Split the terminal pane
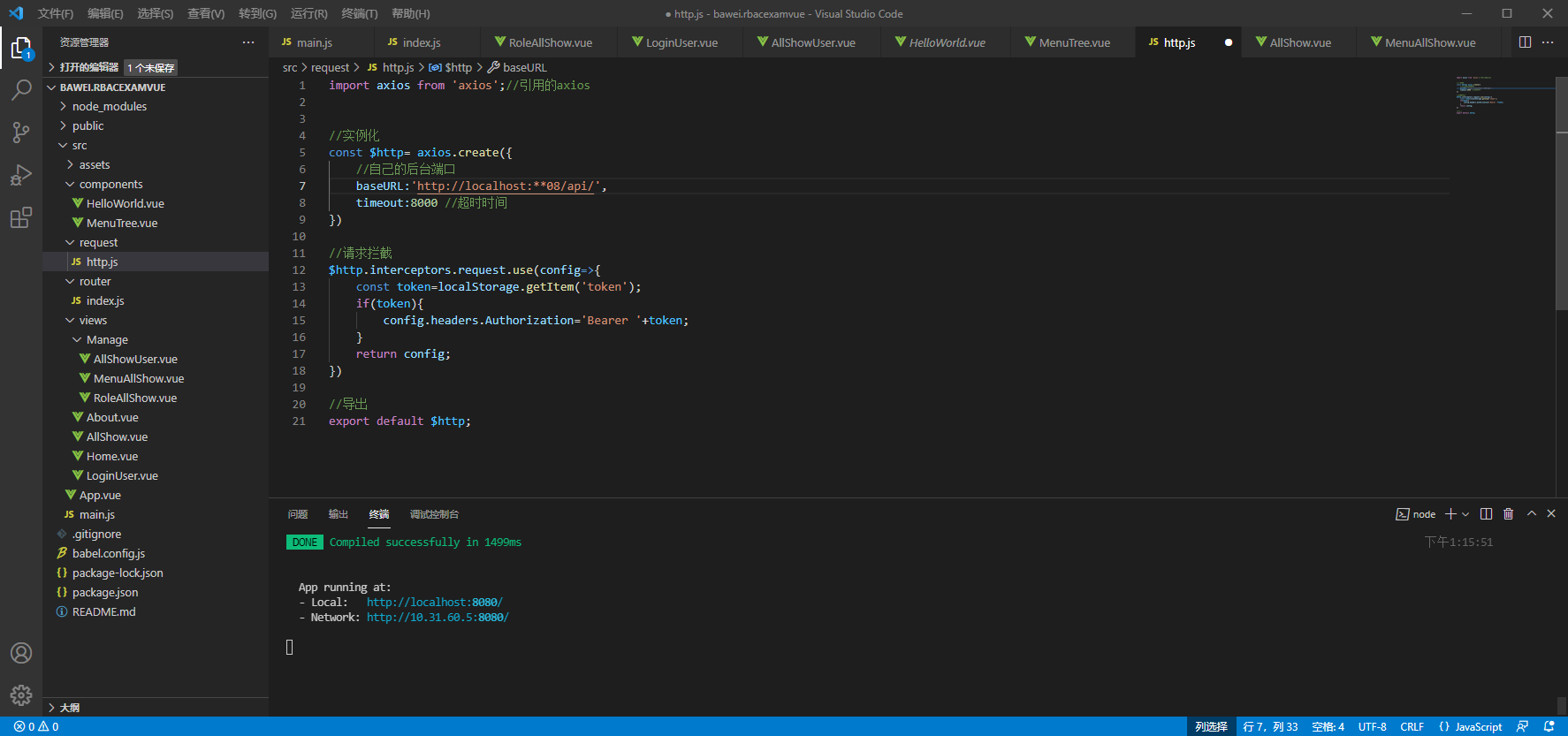1568x736 pixels. (x=1486, y=514)
